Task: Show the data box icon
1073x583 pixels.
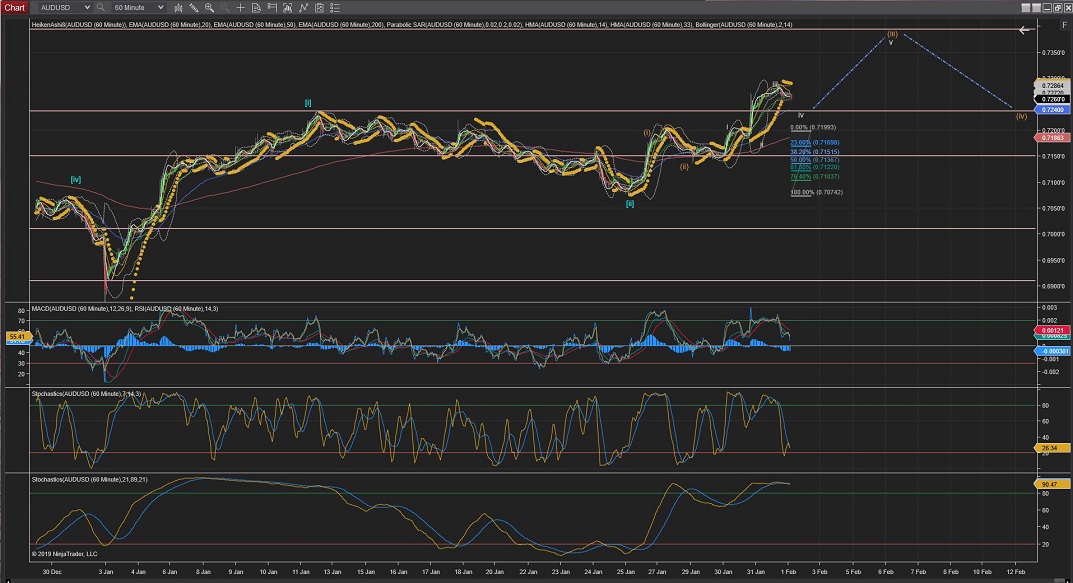Action: point(256,8)
